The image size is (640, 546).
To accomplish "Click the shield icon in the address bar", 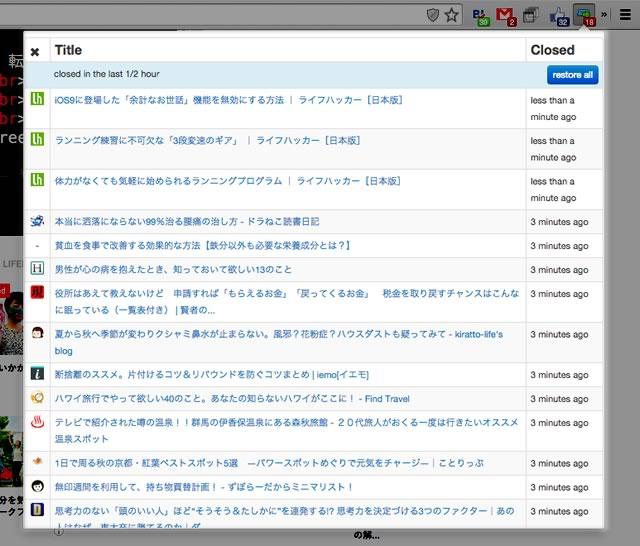I will (431, 15).
